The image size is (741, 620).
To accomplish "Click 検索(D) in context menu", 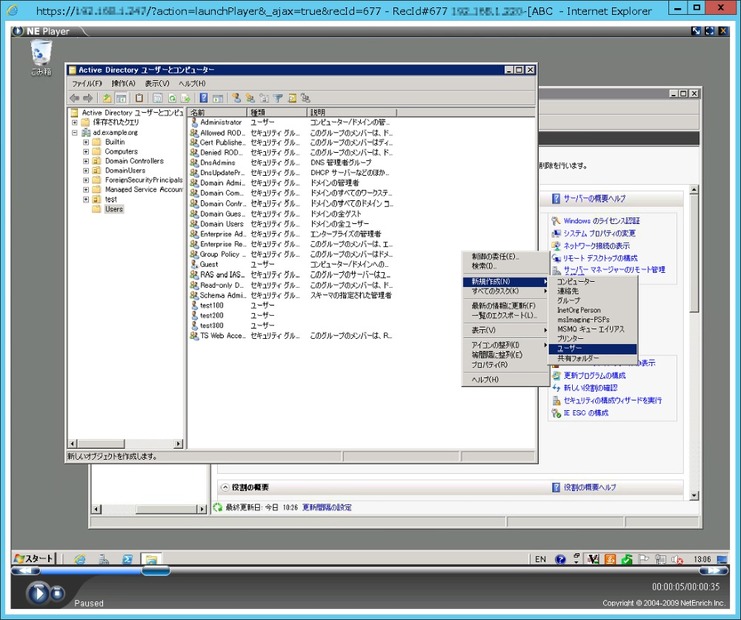I will click(505, 267).
